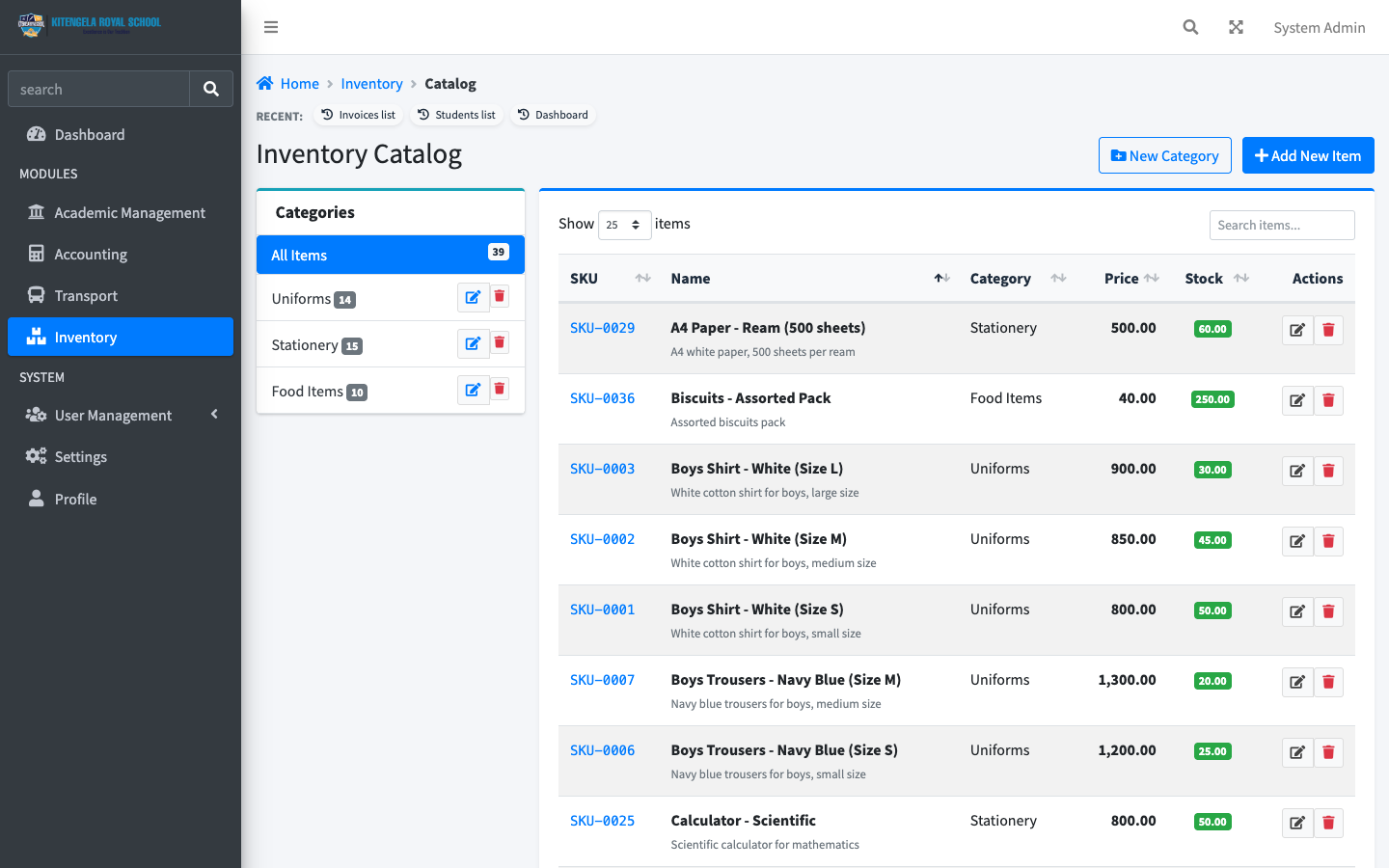Delete the A4 Paper Ream item

point(1328,330)
